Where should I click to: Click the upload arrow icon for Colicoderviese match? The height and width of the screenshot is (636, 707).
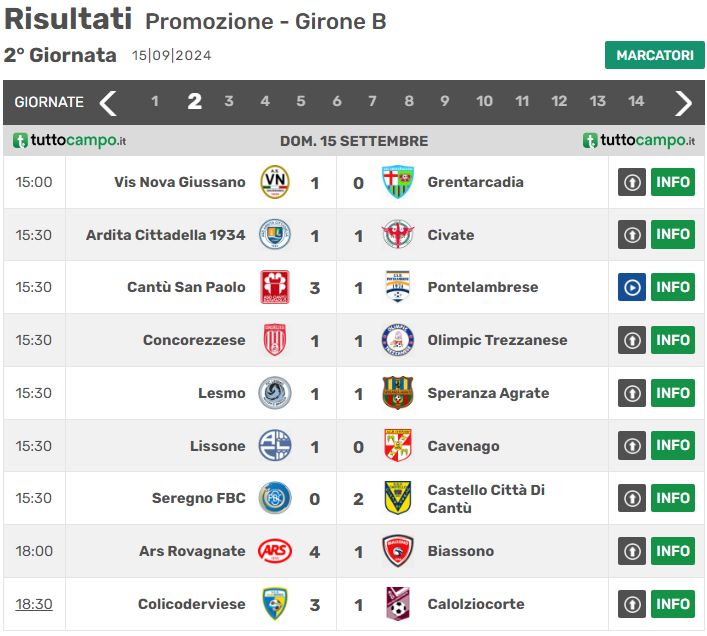pyautogui.click(x=632, y=604)
